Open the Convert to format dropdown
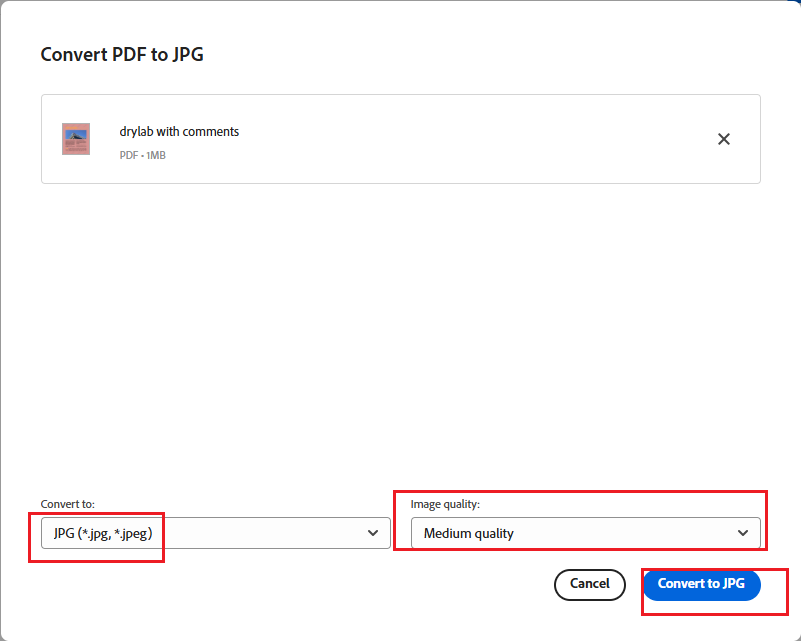Screen dimensions: 801x641 click(x=216, y=533)
